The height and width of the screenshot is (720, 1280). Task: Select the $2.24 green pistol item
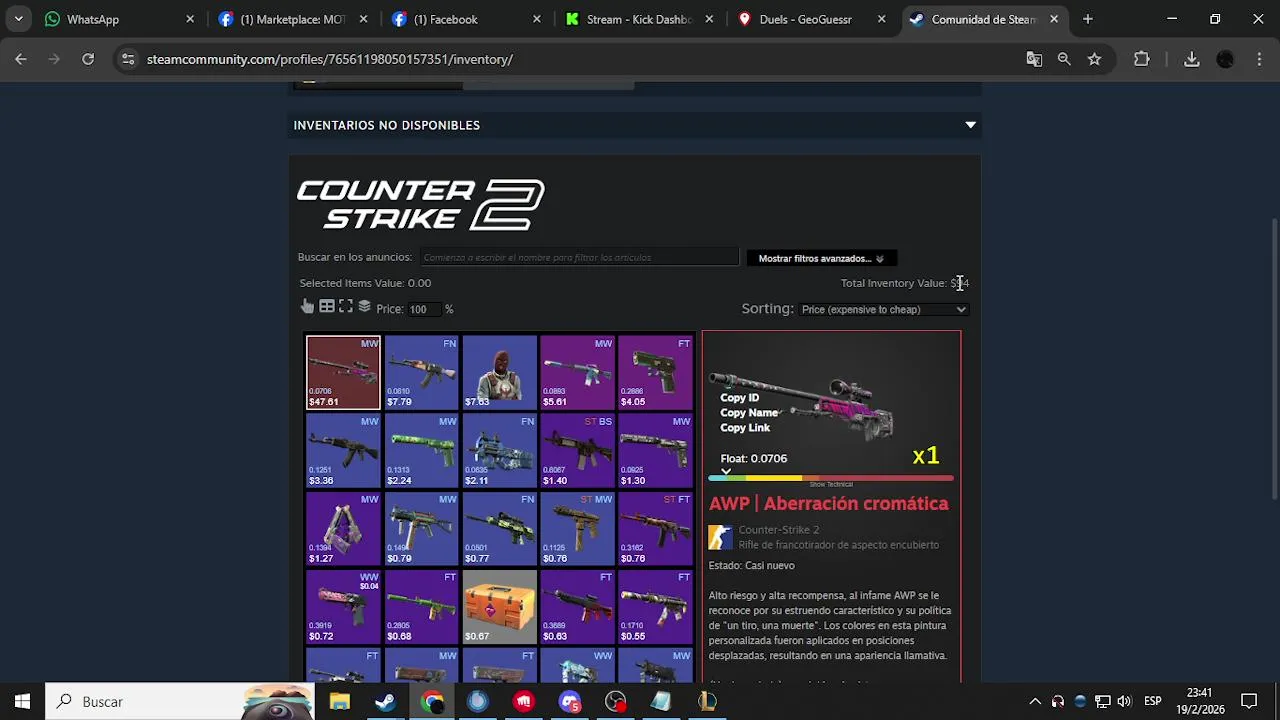[421, 450]
